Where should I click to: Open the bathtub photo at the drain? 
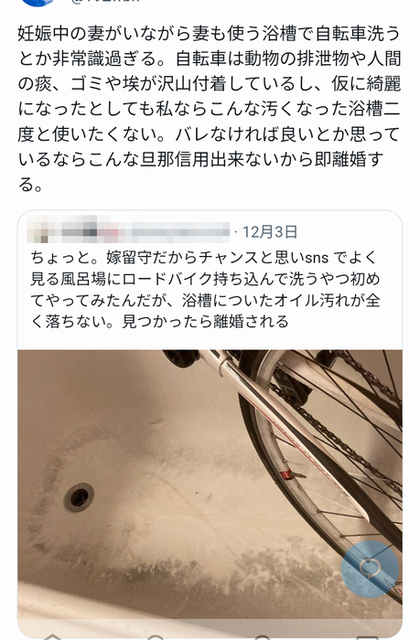pyautogui.click(x=79, y=497)
